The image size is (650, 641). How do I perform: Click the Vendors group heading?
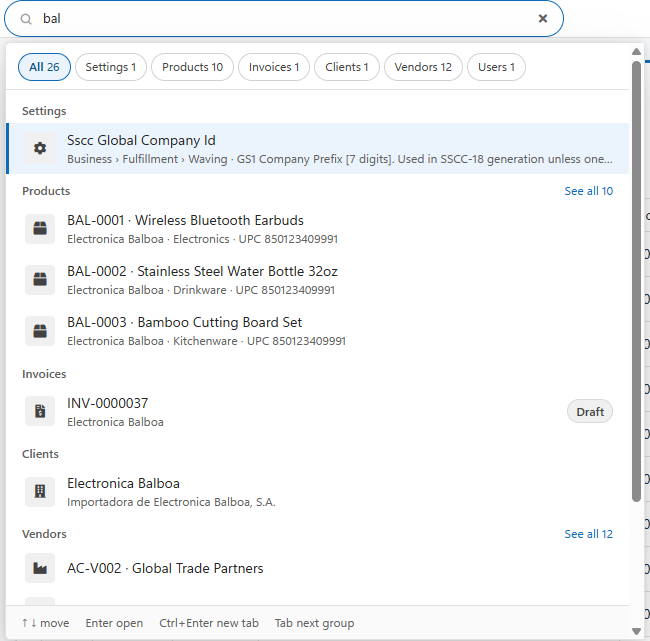[44, 534]
